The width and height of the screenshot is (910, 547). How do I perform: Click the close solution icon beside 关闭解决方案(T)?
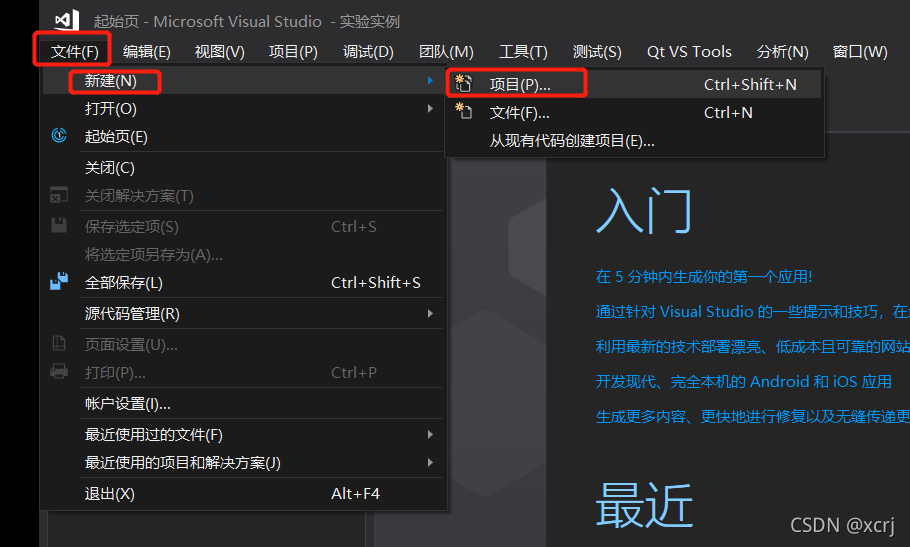point(59,195)
